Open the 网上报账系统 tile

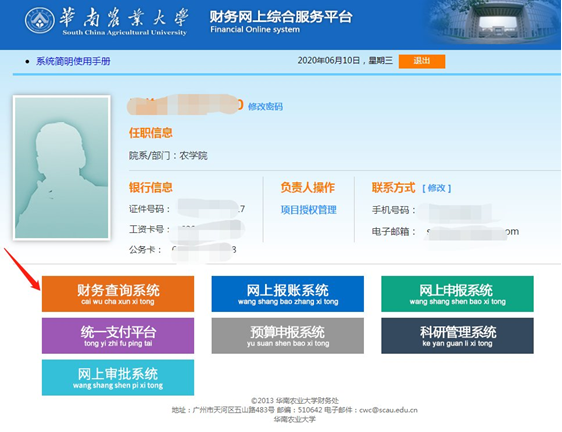(287, 294)
